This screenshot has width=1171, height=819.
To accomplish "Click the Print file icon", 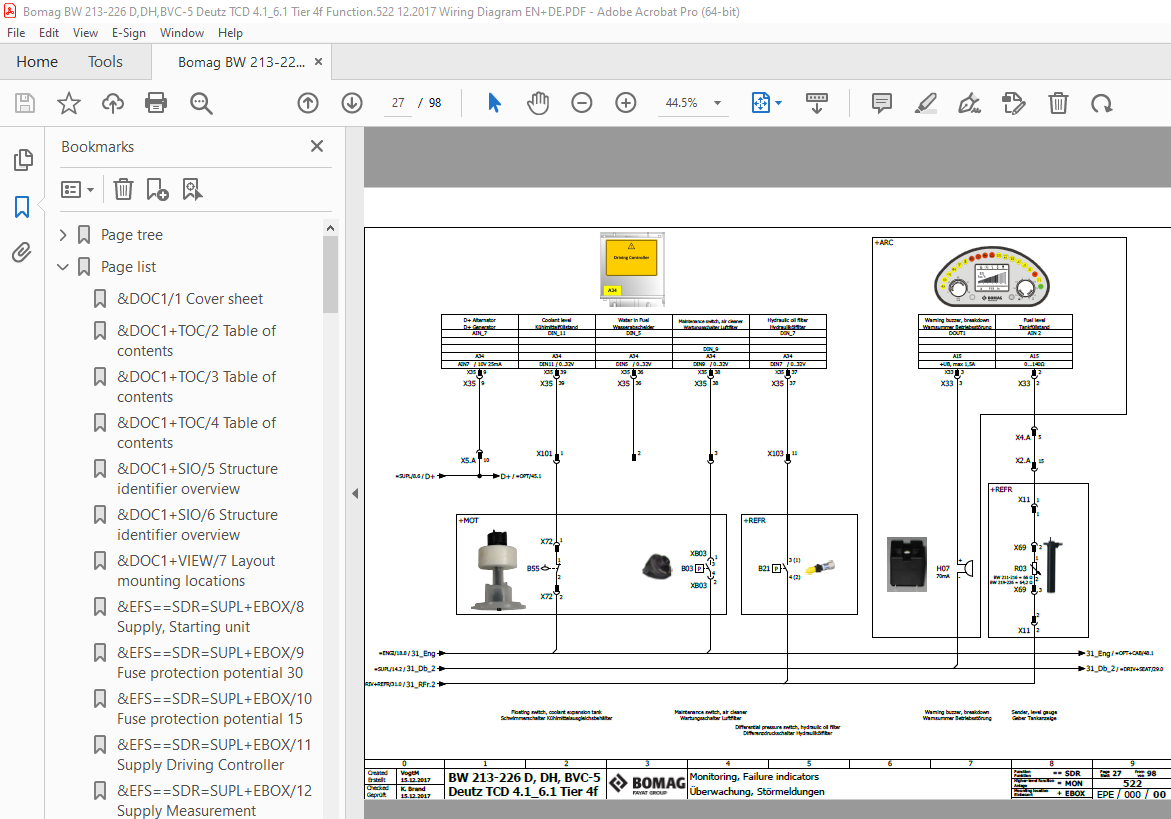I will coord(156,103).
